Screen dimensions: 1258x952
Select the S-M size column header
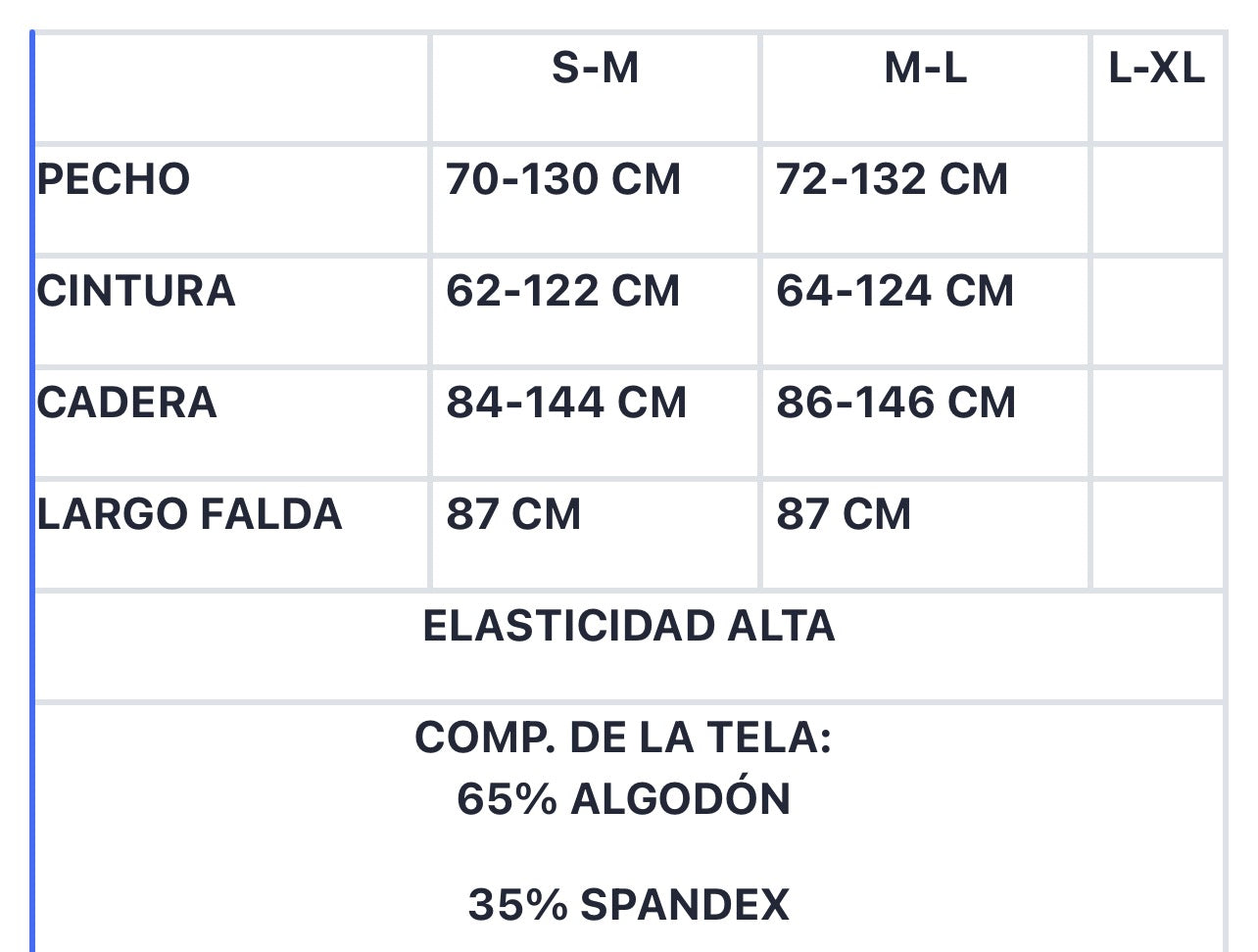coord(595,69)
